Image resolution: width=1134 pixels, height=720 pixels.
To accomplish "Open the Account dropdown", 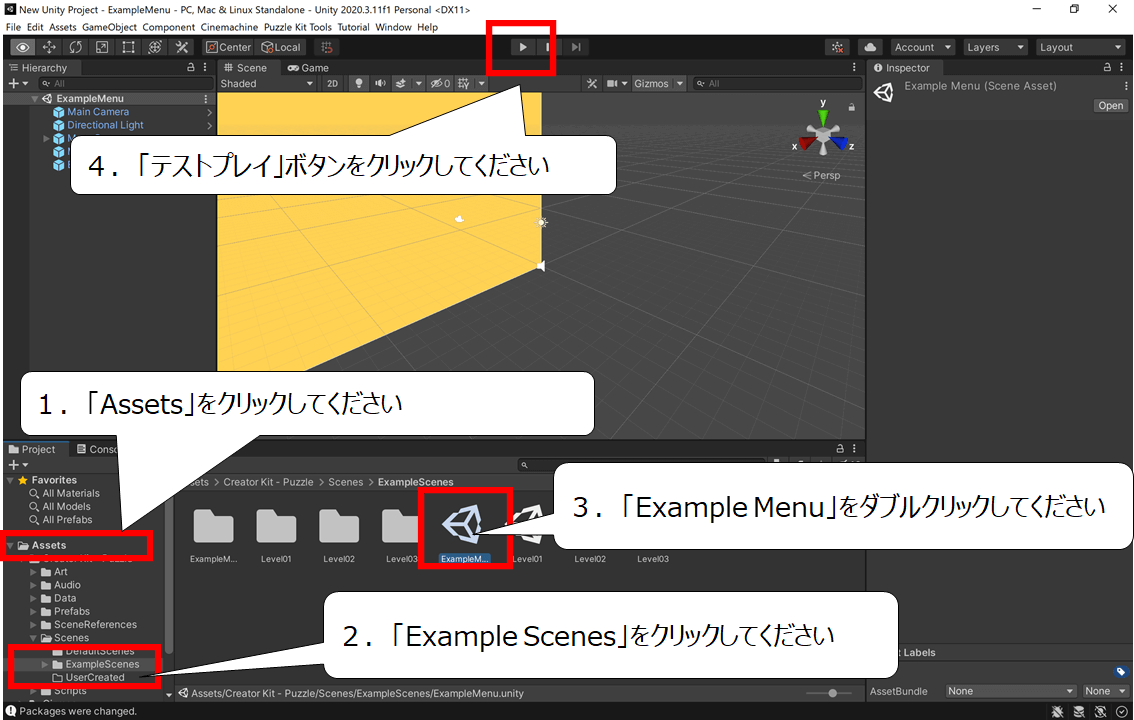I will (x=923, y=47).
